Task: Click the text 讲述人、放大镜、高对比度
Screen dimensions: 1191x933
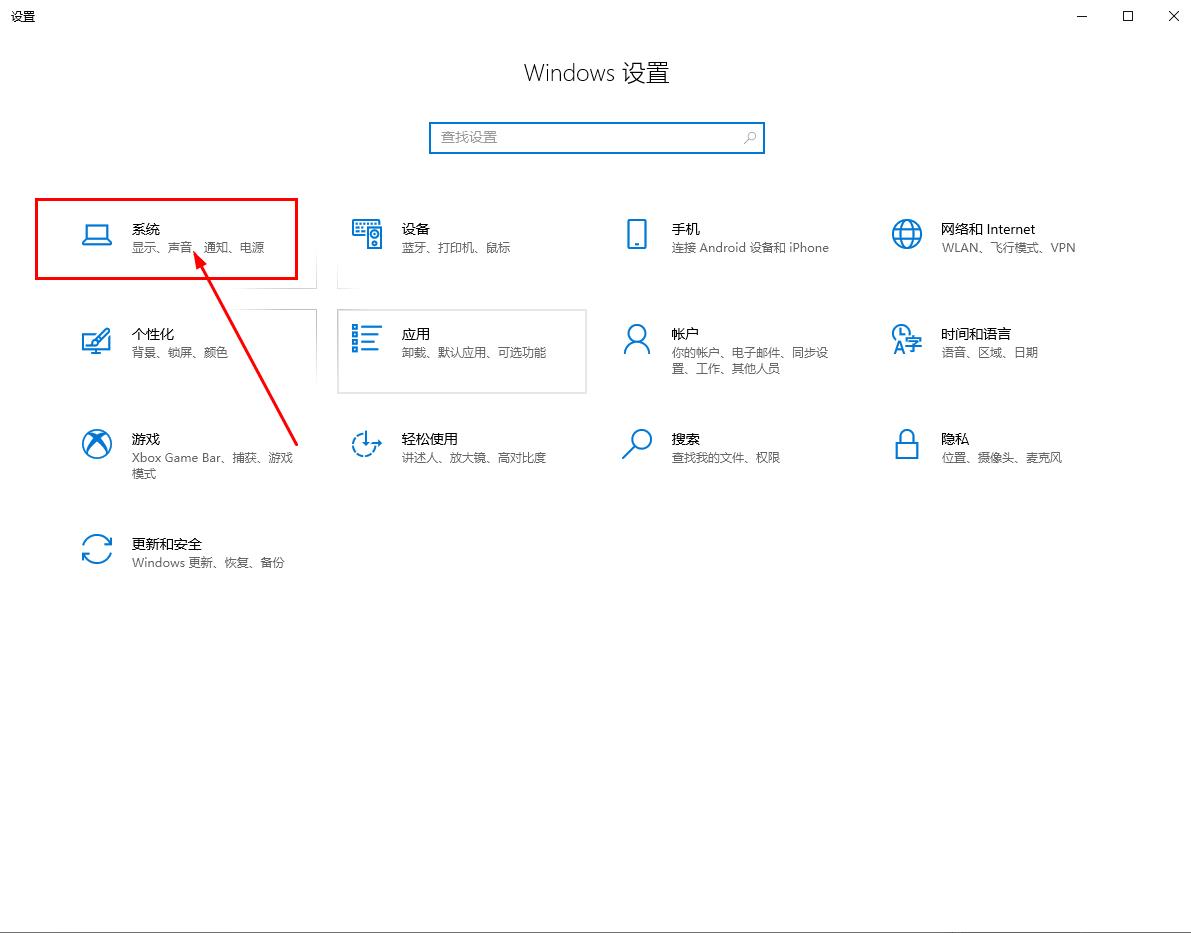Action: pos(473,457)
